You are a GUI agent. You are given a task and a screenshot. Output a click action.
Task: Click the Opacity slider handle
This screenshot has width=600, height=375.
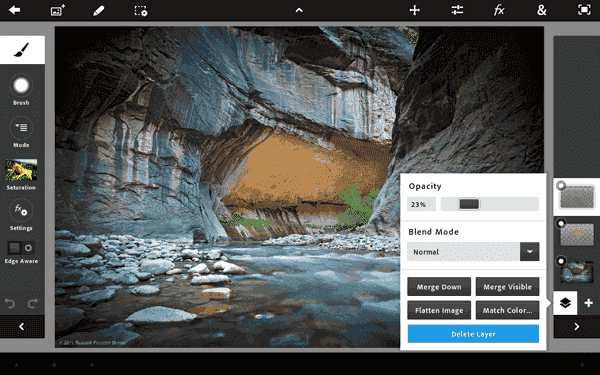469,204
